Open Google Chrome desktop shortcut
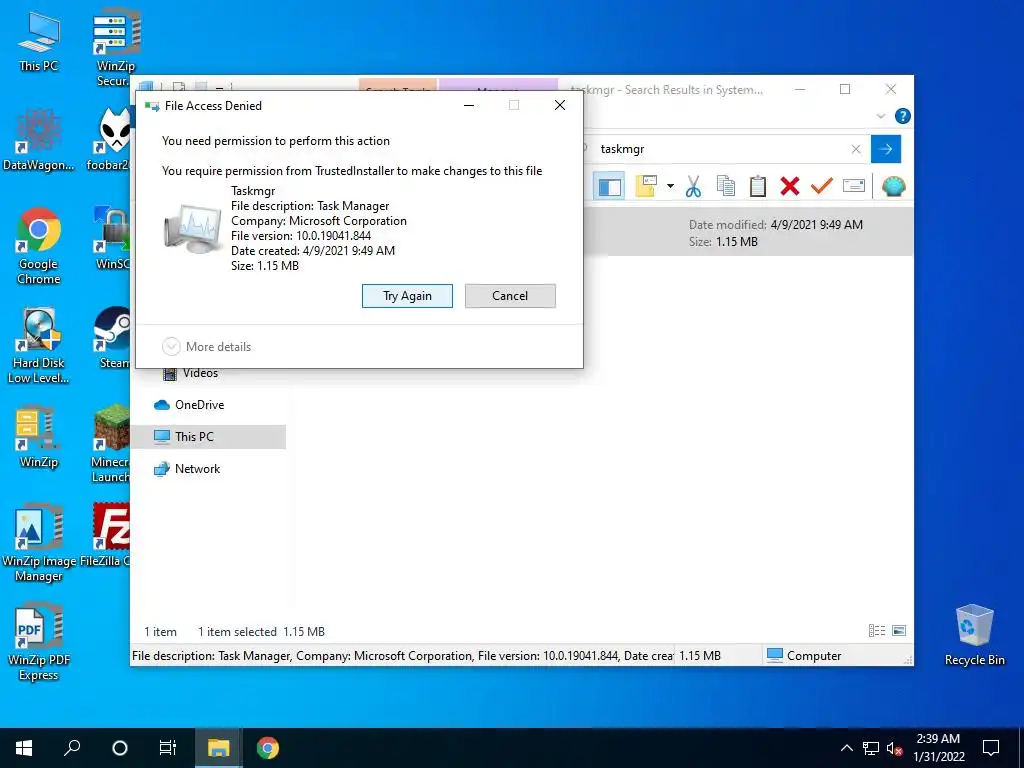 39,246
